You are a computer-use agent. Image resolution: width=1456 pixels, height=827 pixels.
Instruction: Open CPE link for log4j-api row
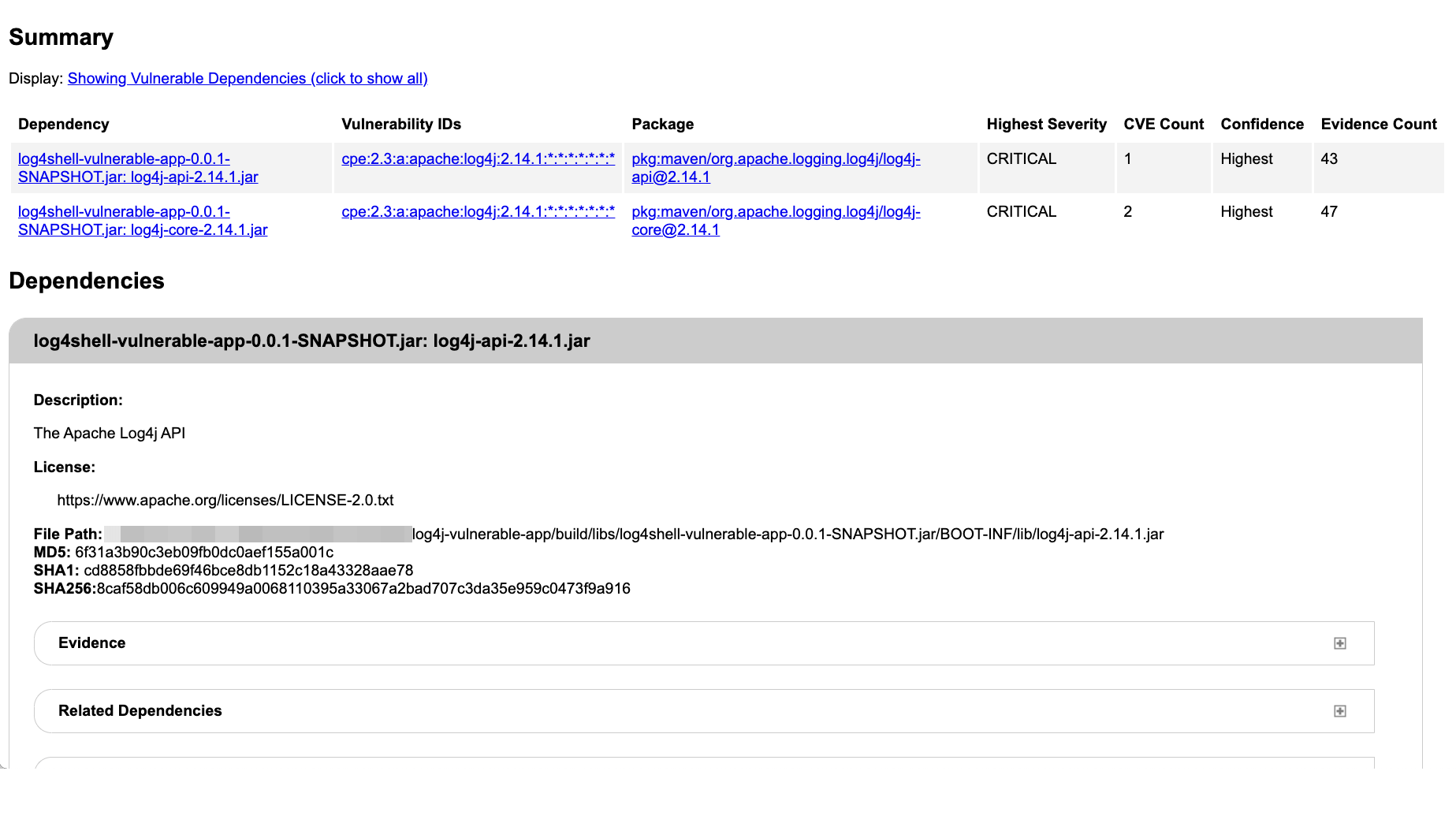[478, 158]
